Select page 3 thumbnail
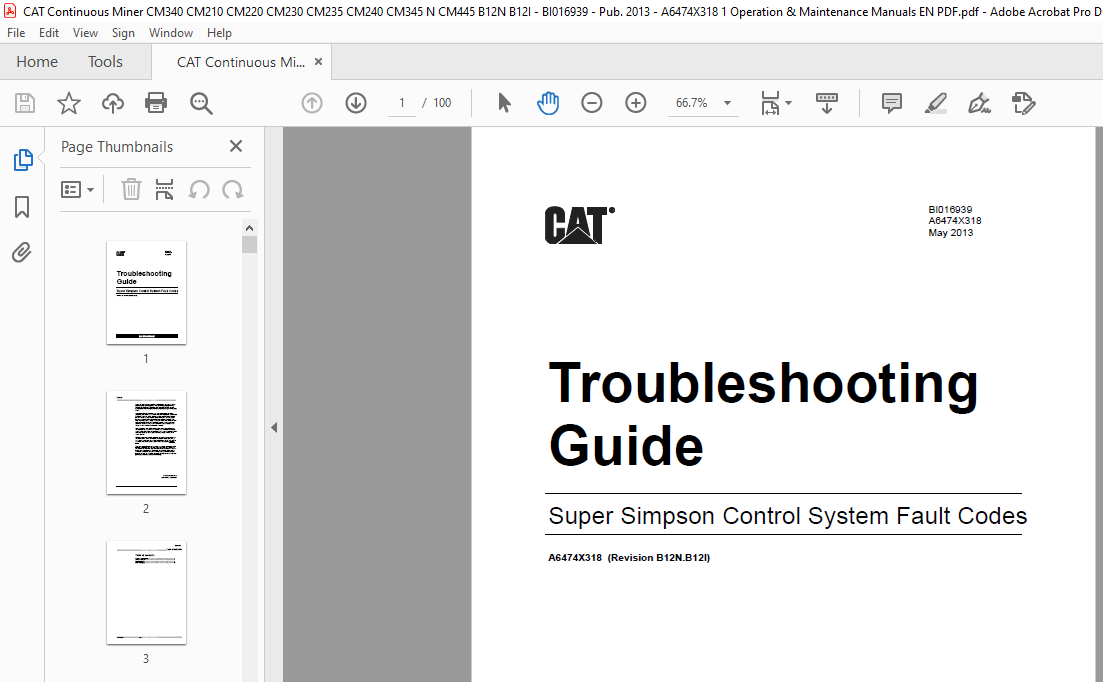This screenshot has height=682, width=1103. coord(146,593)
